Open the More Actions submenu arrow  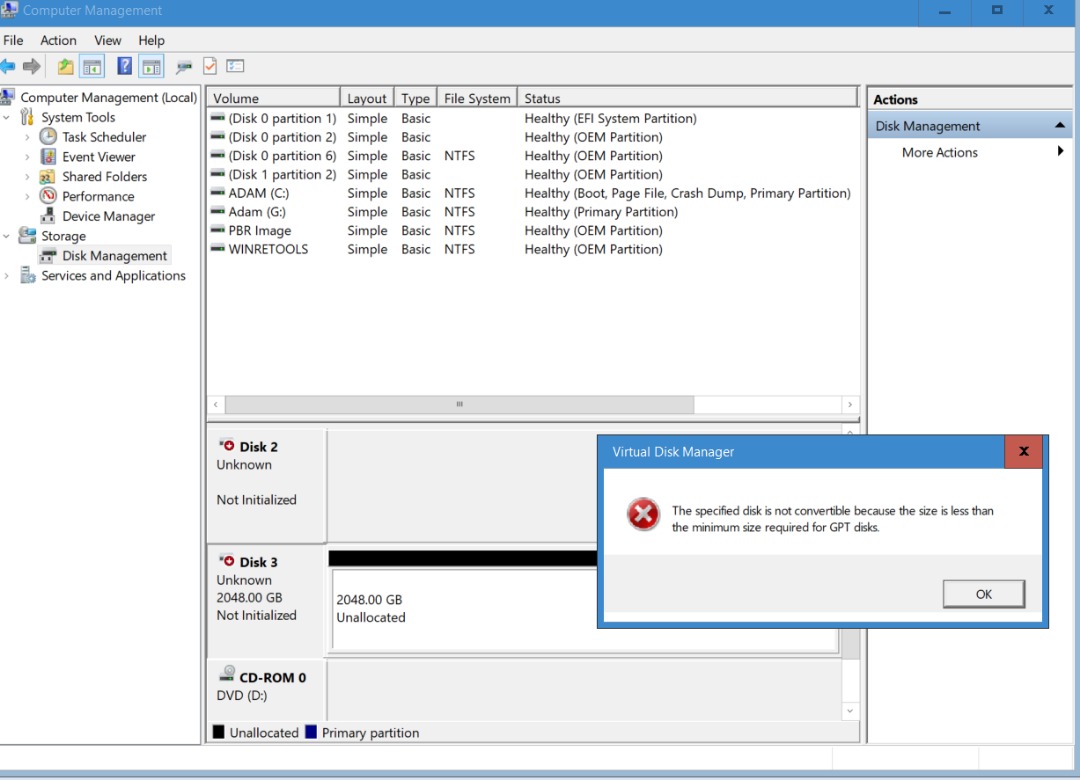pos(1060,151)
